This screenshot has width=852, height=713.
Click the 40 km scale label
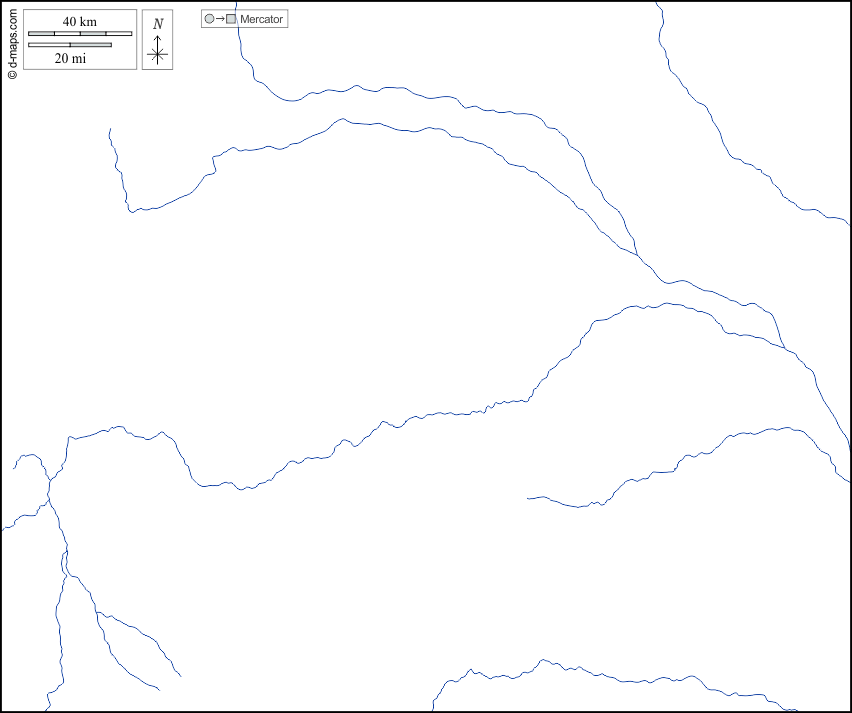coord(79,21)
